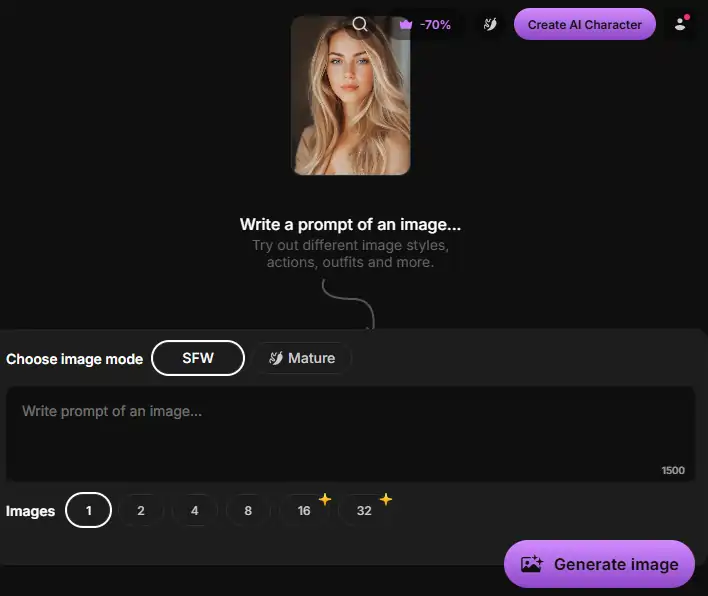Toggle the mature chili icon in header
The height and width of the screenshot is (596, 708).
[x=490, y=24]
